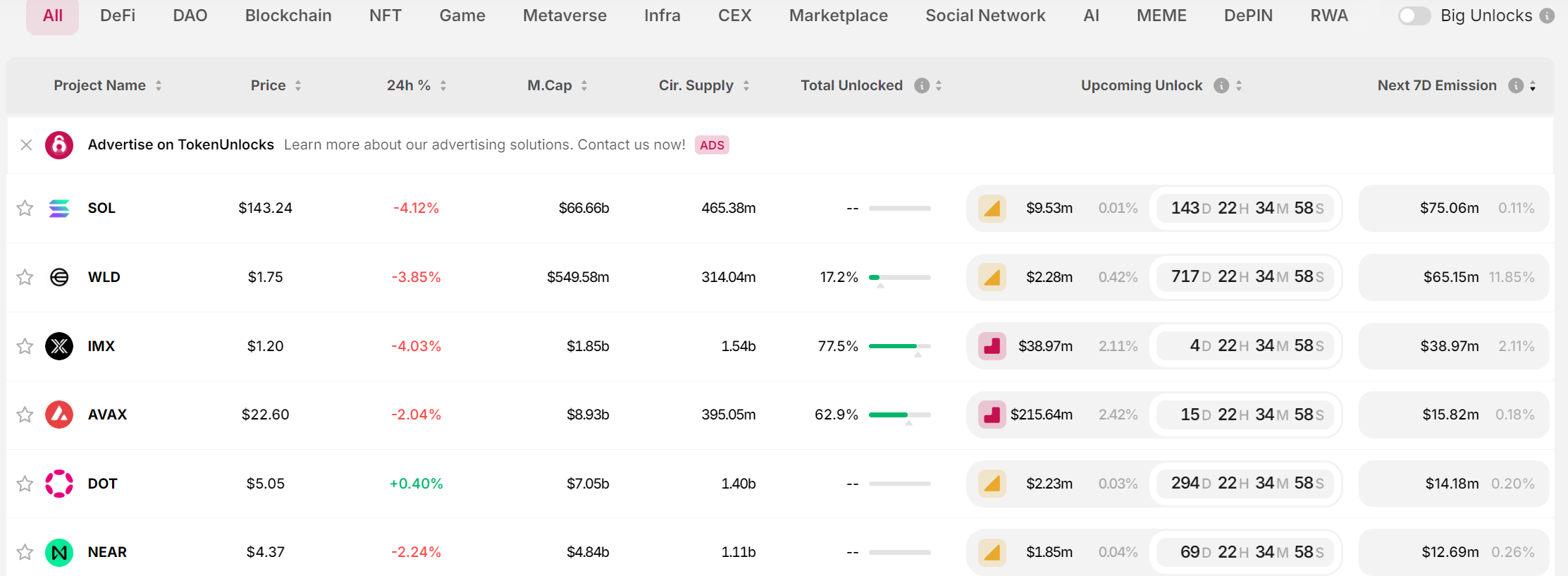Click the Total Unlocked info icon
The width and height of the screenshot is (1568, 576).
coord(922,85)
